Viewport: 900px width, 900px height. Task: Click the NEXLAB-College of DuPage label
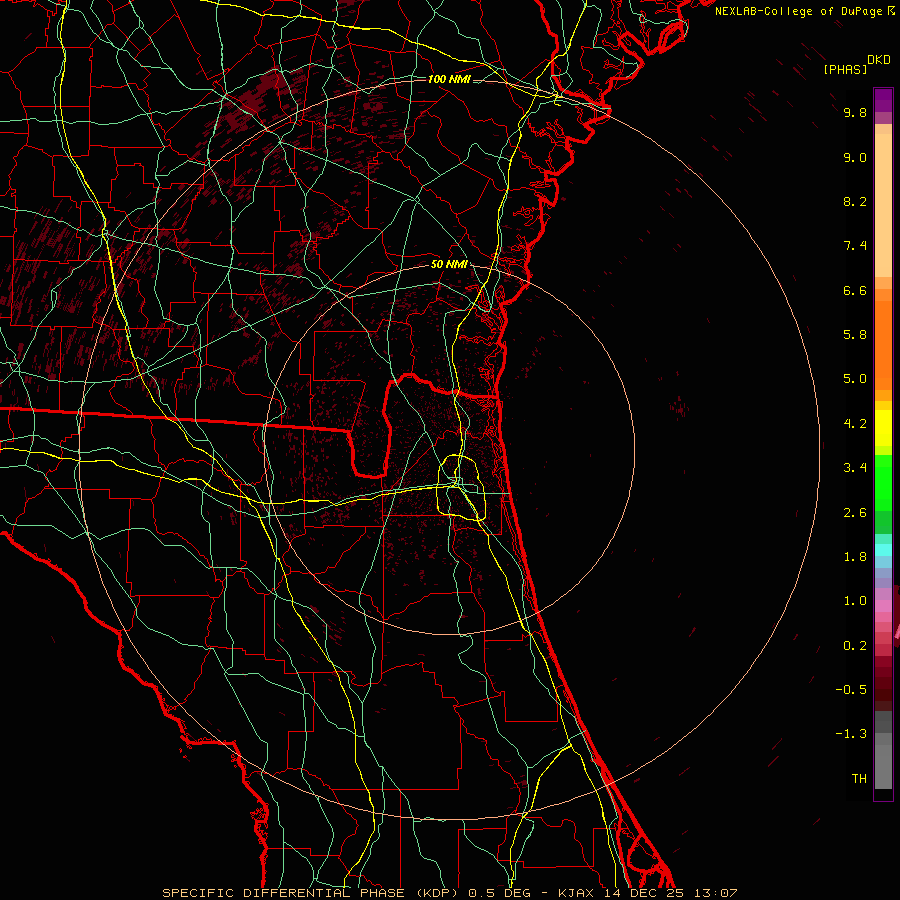point(799,11)
